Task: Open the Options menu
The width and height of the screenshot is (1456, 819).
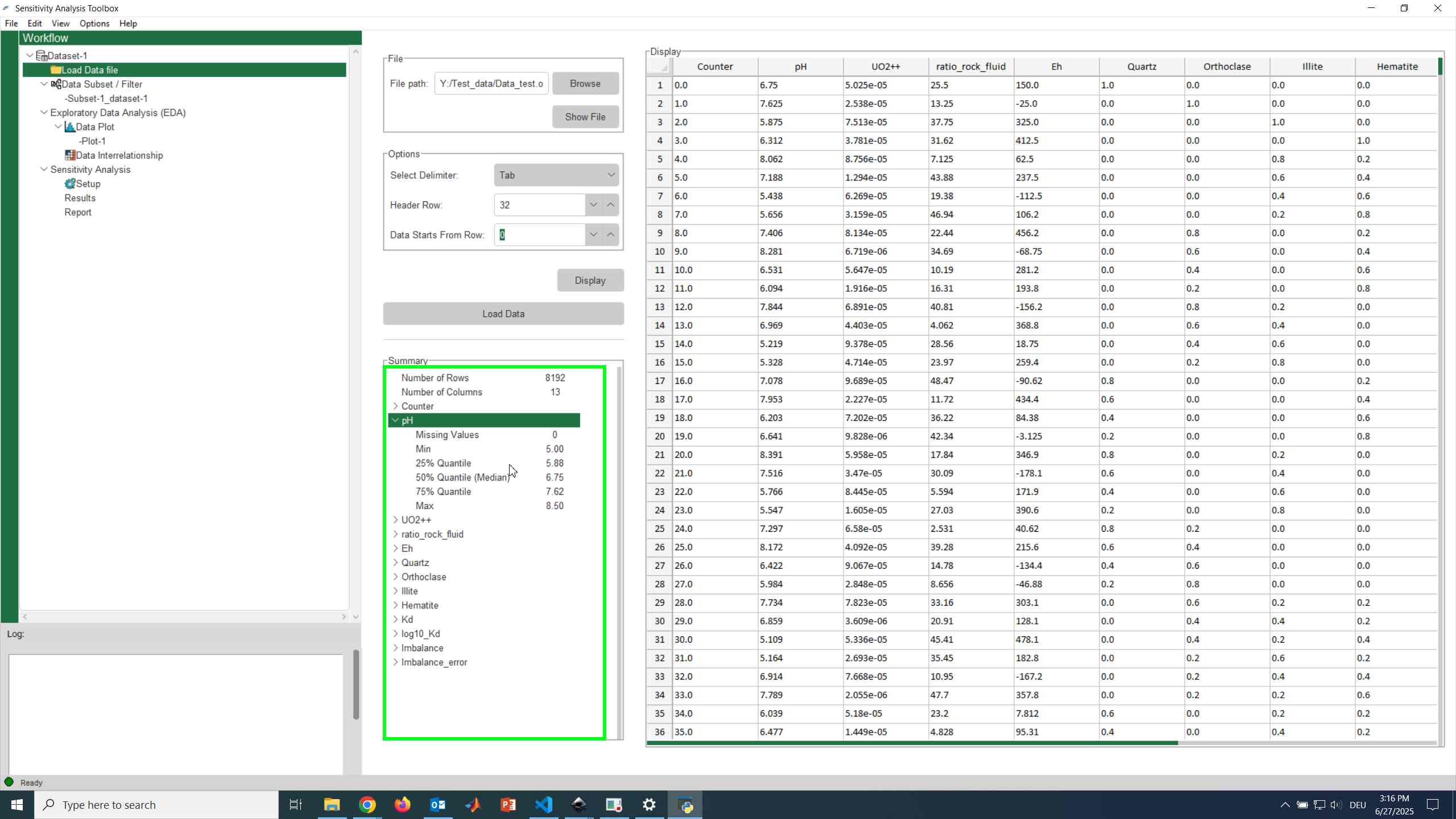Action: 94,23
